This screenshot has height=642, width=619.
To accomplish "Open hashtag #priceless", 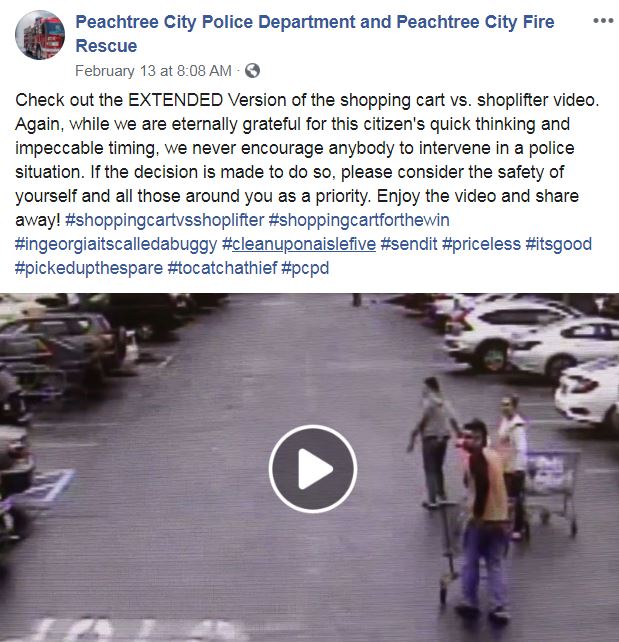I will 481,244.
